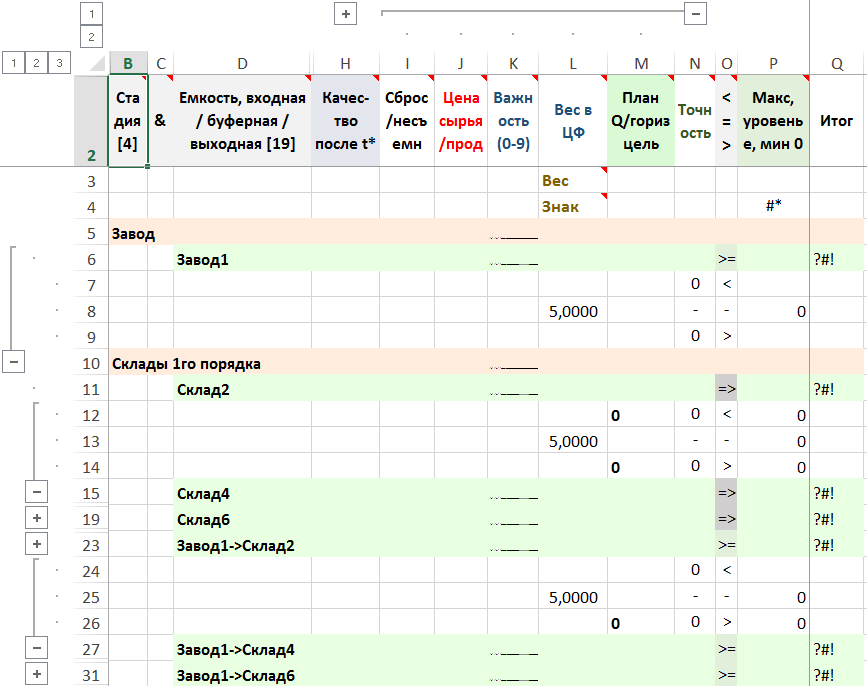Collapse the outline group at row 27
This screenshot has width=867, height=686.
point(37,648)
